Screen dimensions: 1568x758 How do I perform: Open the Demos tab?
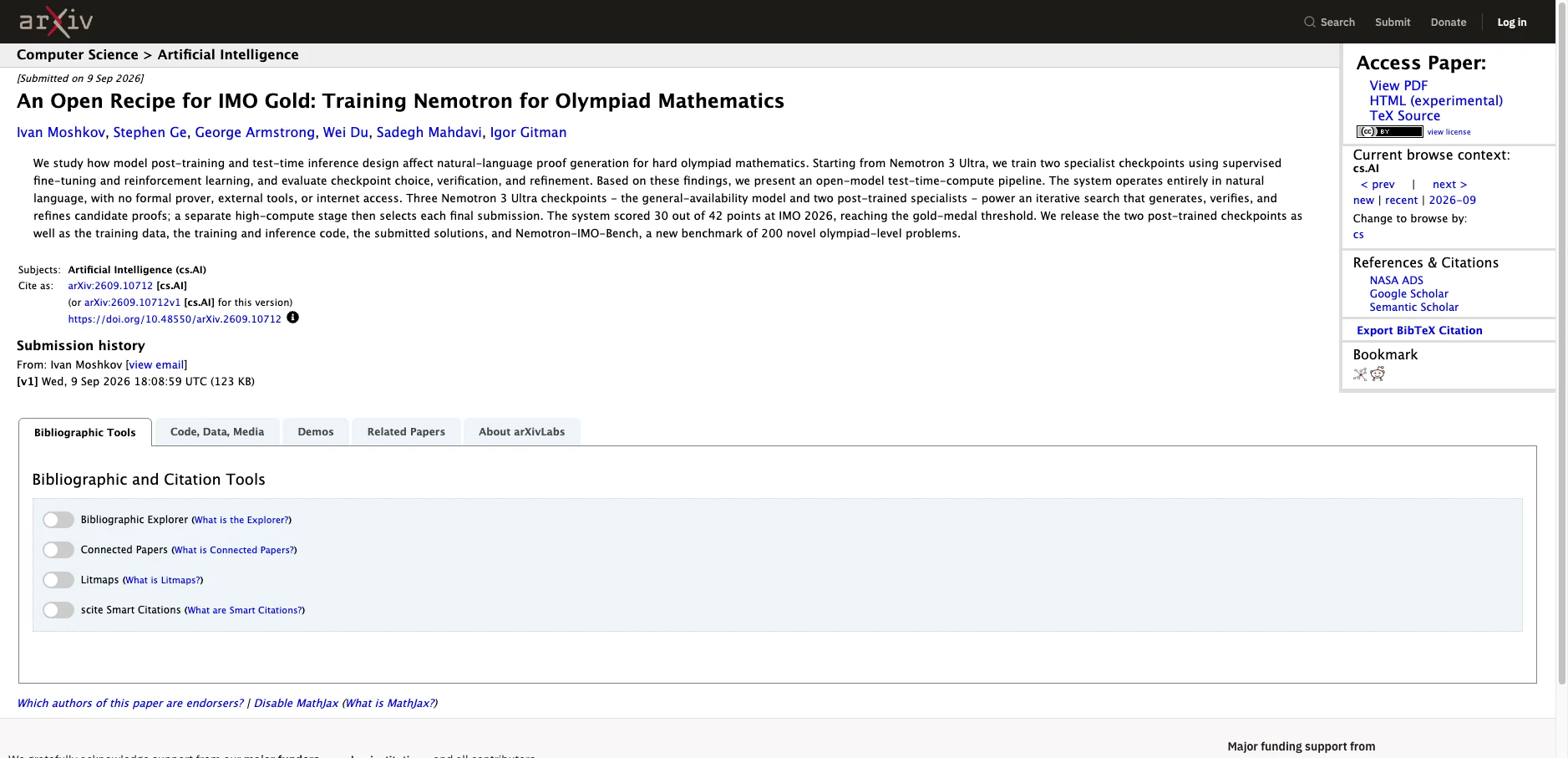316,432
